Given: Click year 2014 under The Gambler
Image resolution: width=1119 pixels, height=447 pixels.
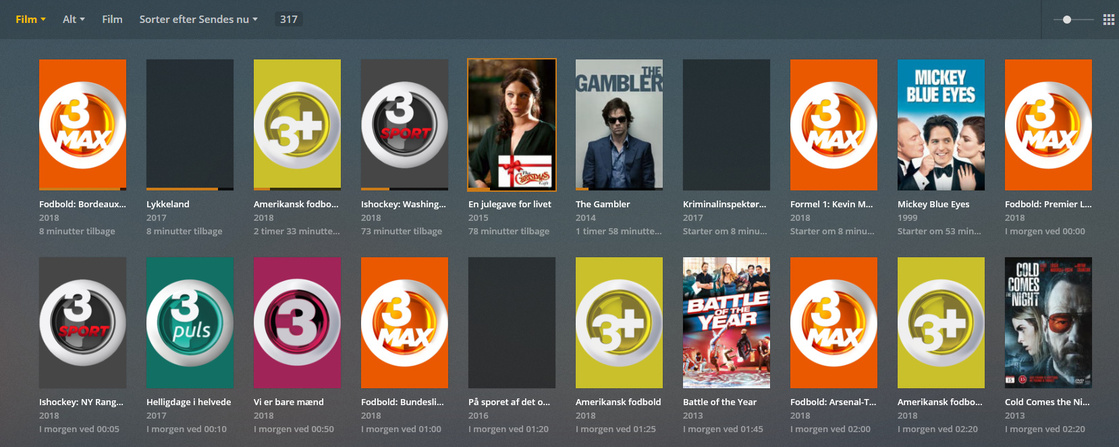Looking at the screenshot, I should tap(586, 217).
